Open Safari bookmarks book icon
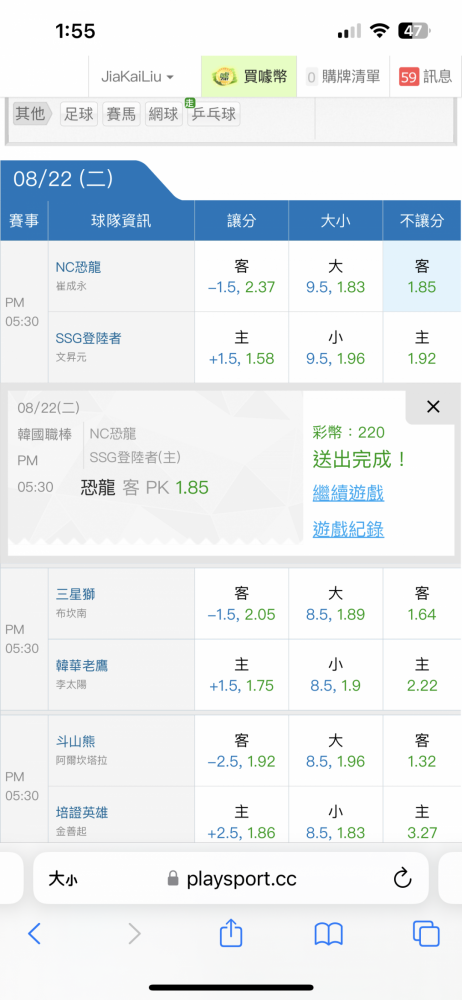The height and width of the screenshot is (1000, 462). (329, 934)
